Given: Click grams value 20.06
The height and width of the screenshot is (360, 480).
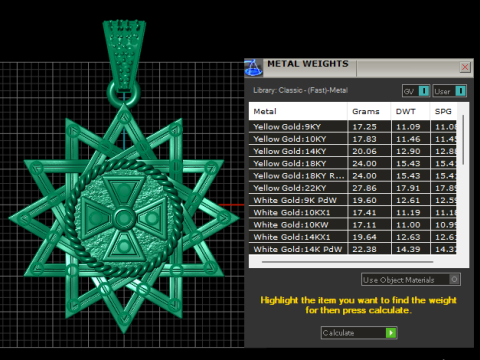Looking at the screenshot, I should click(364, 151).
